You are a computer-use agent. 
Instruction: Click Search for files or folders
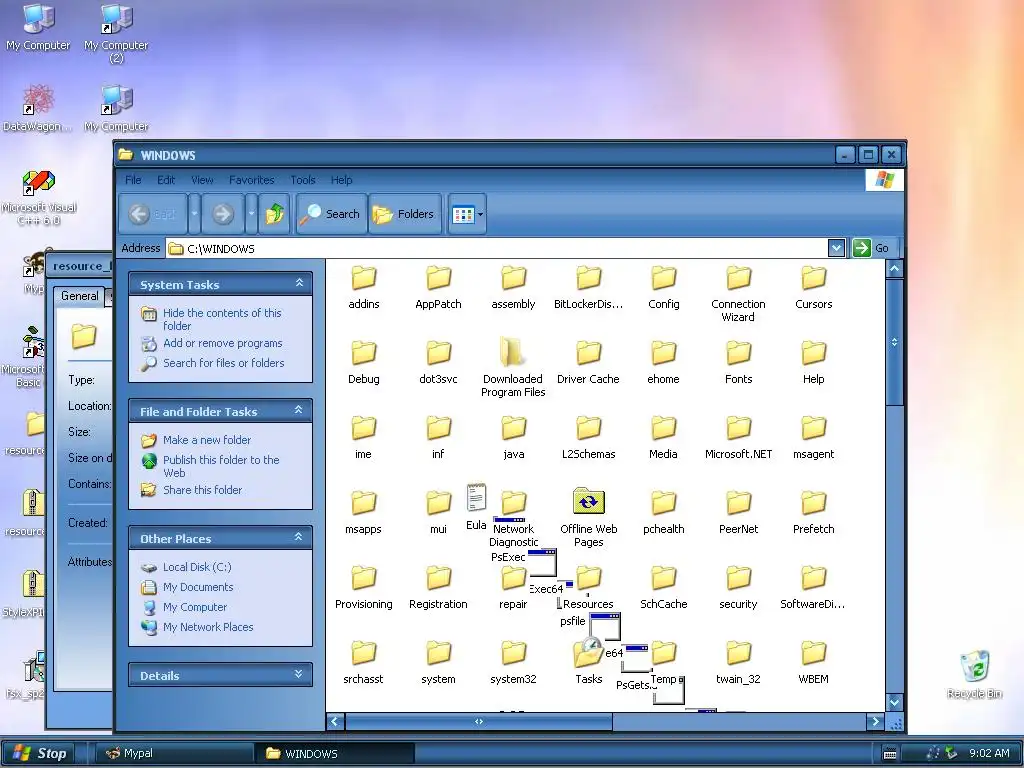pyautogui.click(x=223, y=363)
